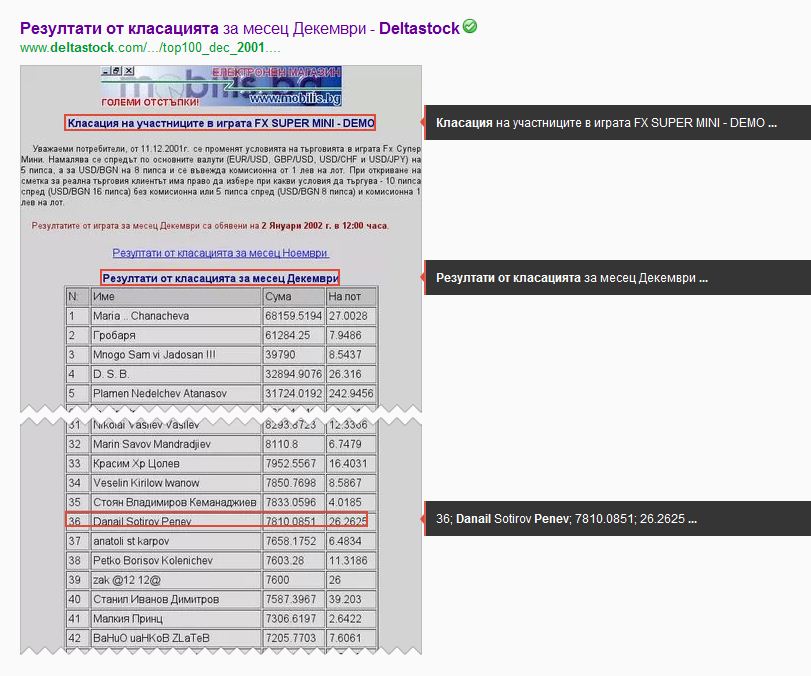Follow the 'Резултати от класацията за месец Ноември' link
This screenshot has width=811, height=676.
221,253
